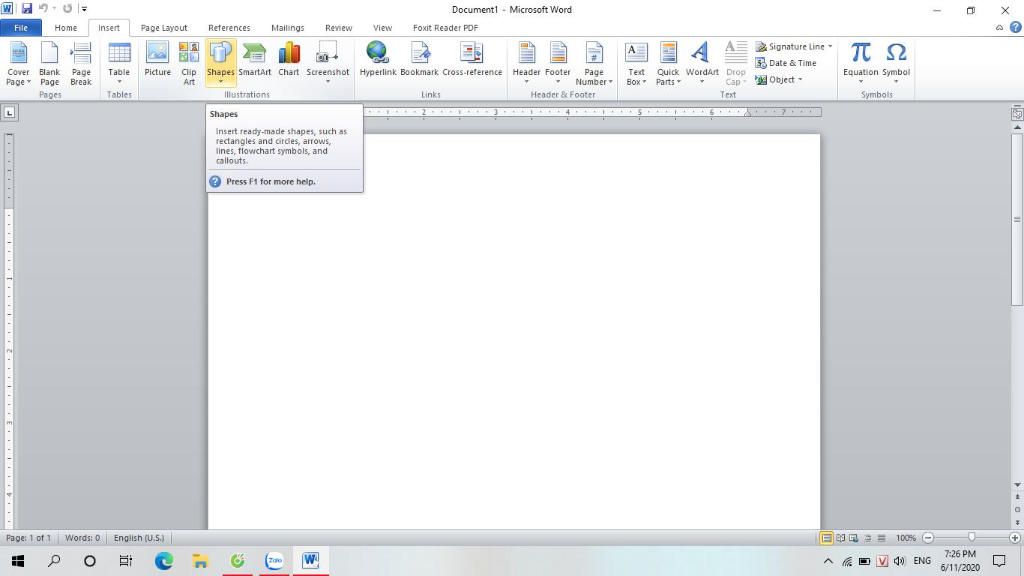This screenshot has width=1024, height=576.
Task: Click the vertical scrollbar down arrow
Action: pyautogui.click(x=1017, y=485)
